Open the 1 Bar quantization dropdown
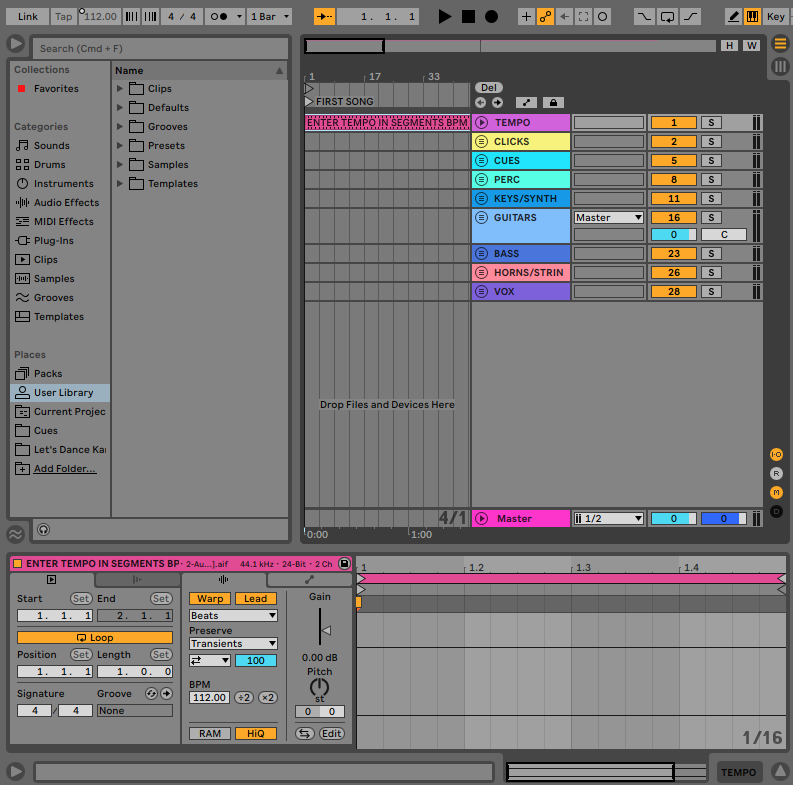 point(270,17)
